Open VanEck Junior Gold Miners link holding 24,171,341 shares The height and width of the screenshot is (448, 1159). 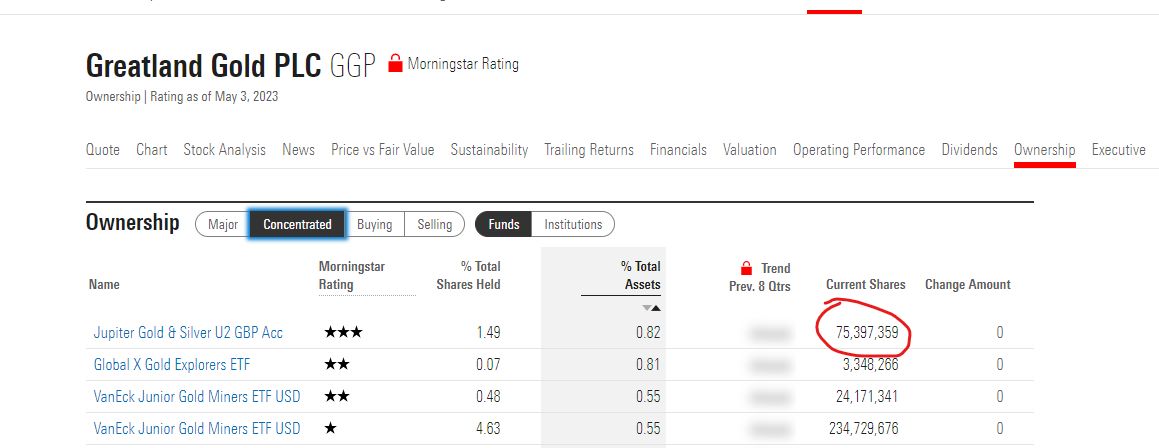pyautogui.click(x=197, y=396)
